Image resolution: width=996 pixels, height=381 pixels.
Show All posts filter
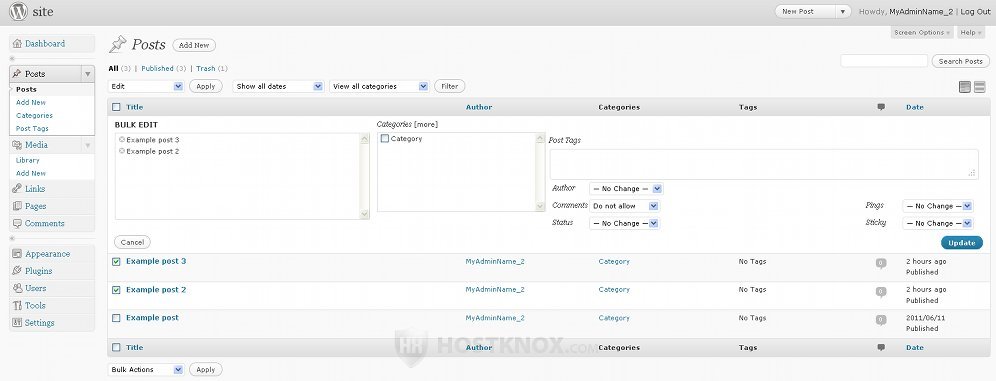pos(113,68)
